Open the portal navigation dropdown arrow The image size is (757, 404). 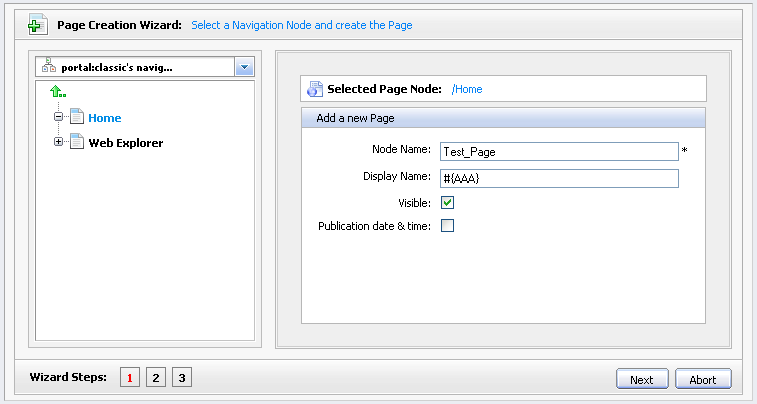tap(244, 67)
